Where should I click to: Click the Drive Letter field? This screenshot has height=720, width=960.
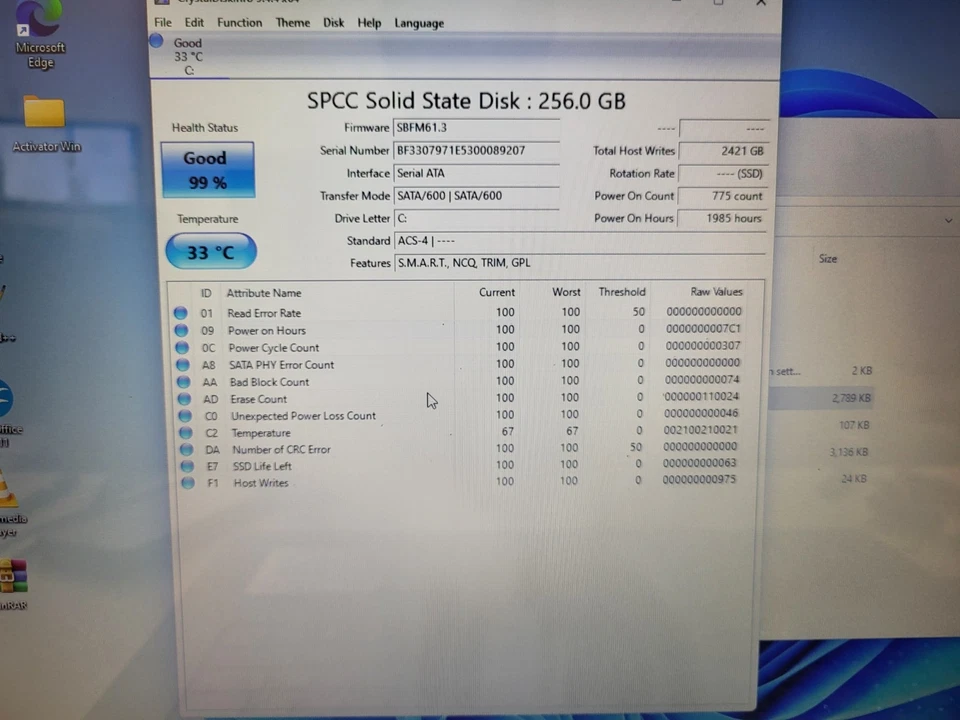[x=476, y=219]
